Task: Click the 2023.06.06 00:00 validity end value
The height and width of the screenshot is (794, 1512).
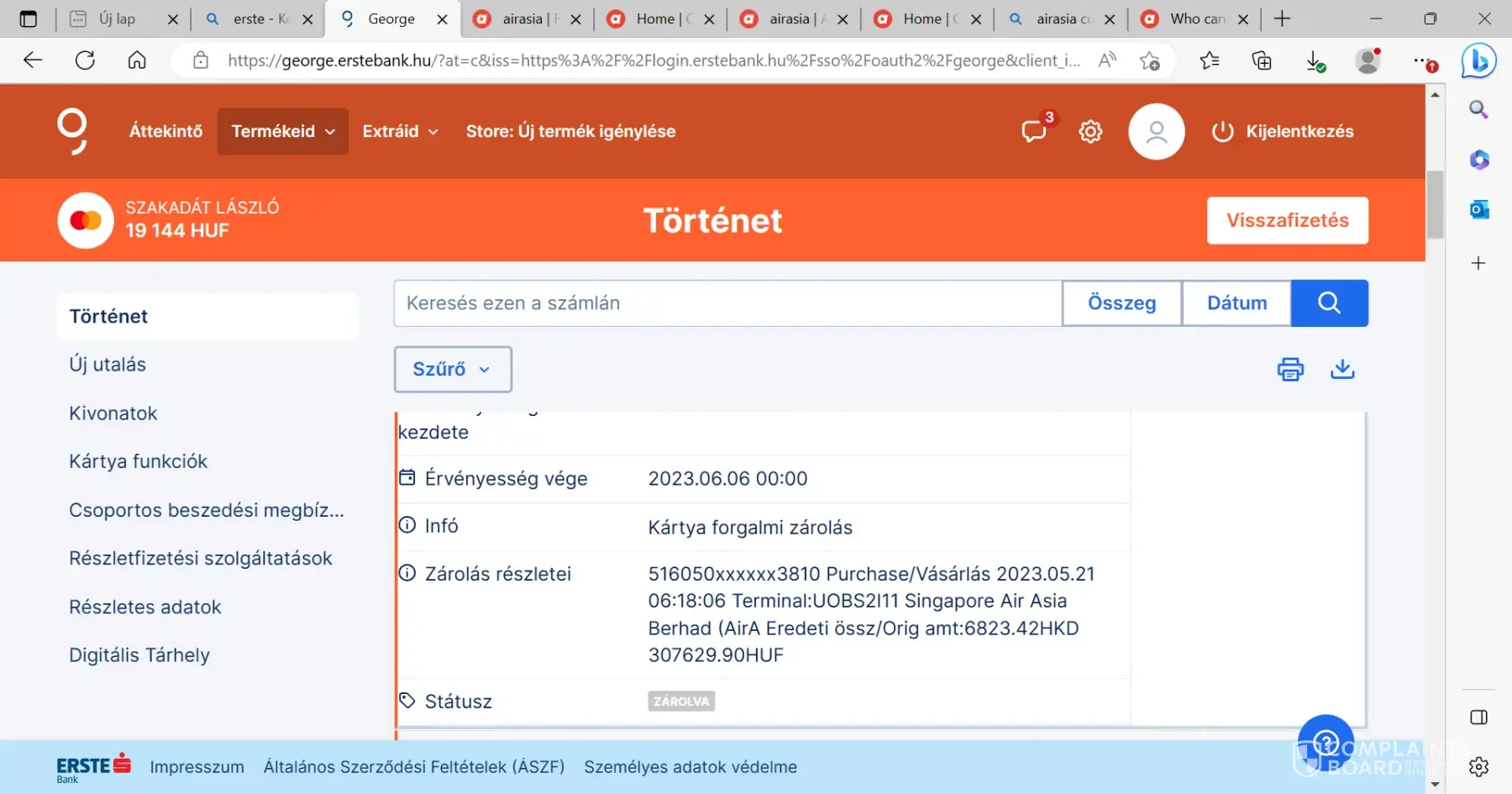Action: tap(727, 479)
